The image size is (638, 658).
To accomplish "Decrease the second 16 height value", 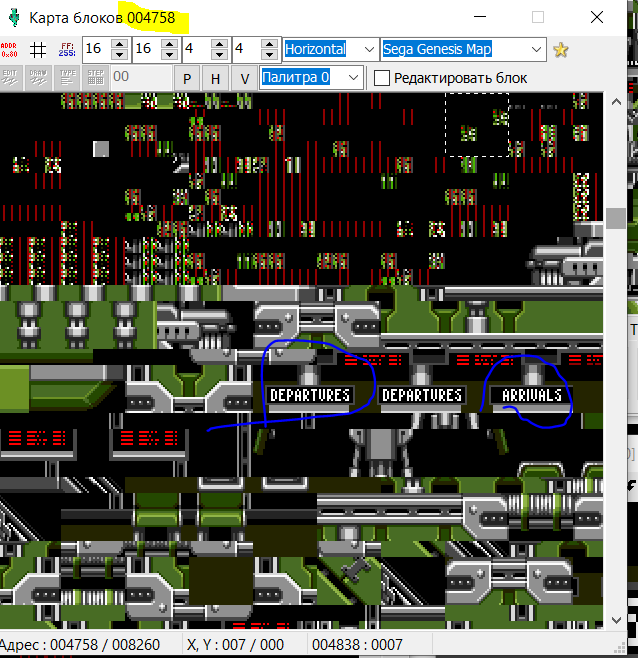I will pos(169,55).
